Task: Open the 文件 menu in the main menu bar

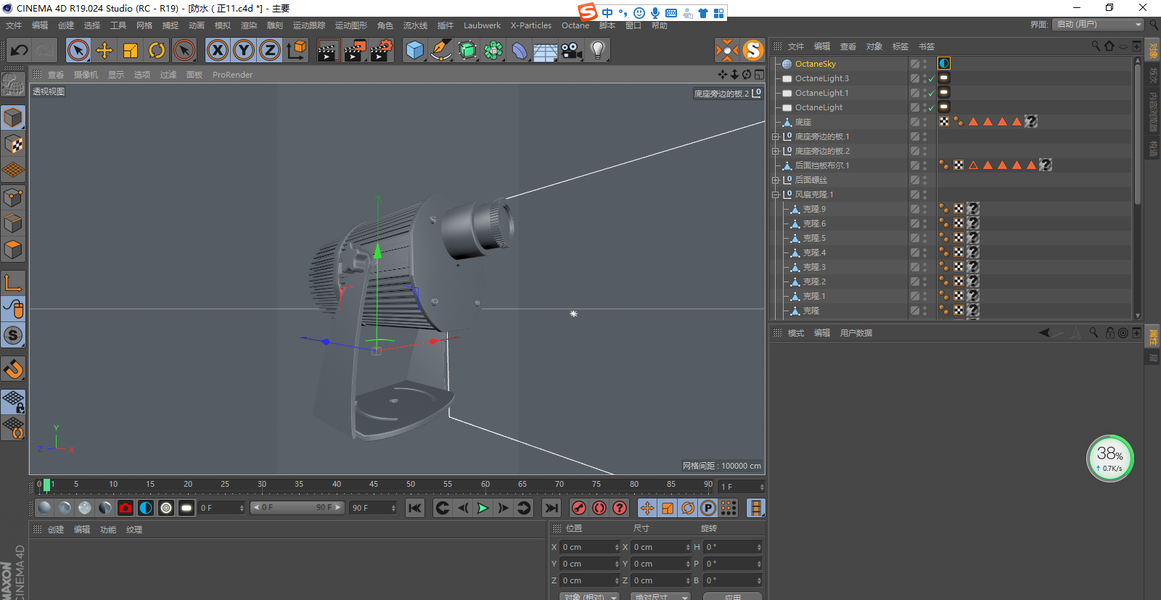Action: click(x=13, y=25)
